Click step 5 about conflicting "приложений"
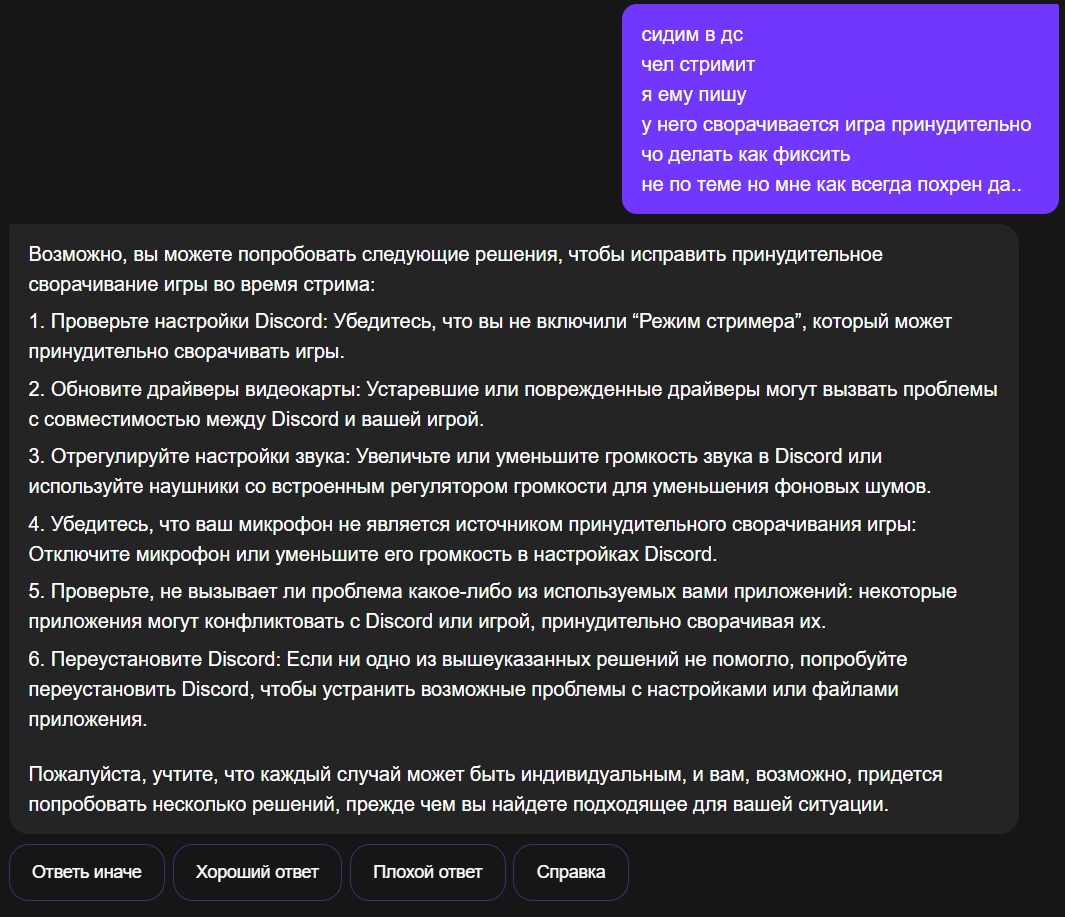This screenshot has width=1065, height=917. coord(492,607)
